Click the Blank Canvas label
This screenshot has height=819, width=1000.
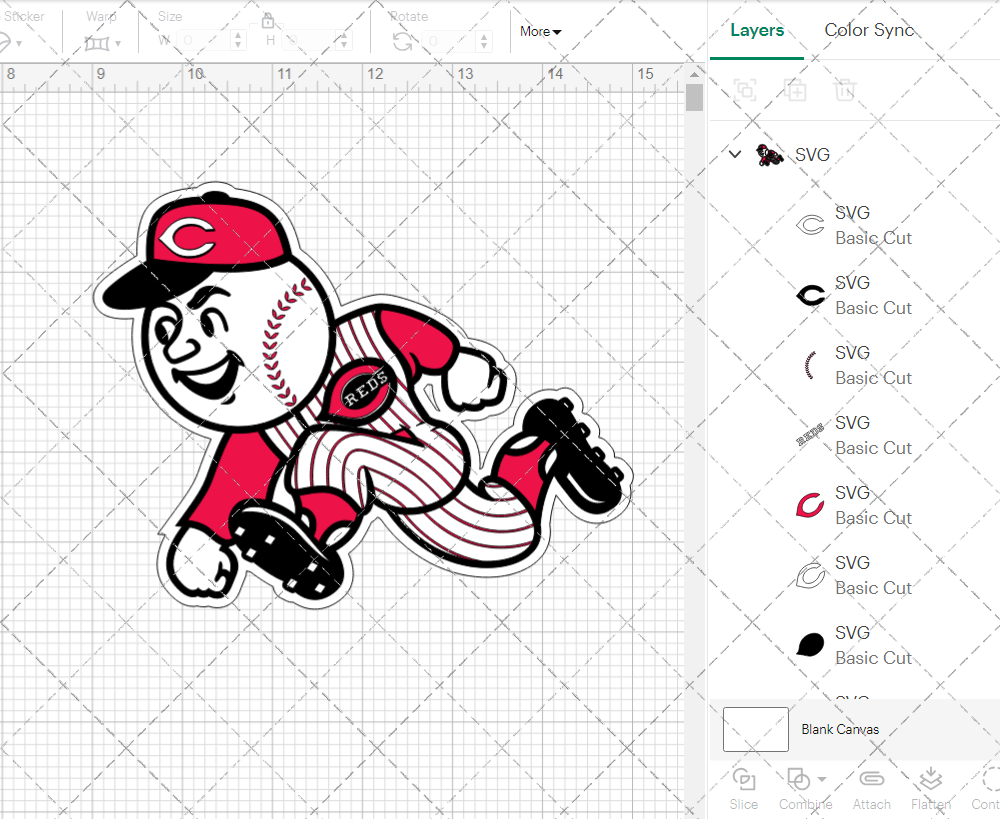click(x=840, y=729)
